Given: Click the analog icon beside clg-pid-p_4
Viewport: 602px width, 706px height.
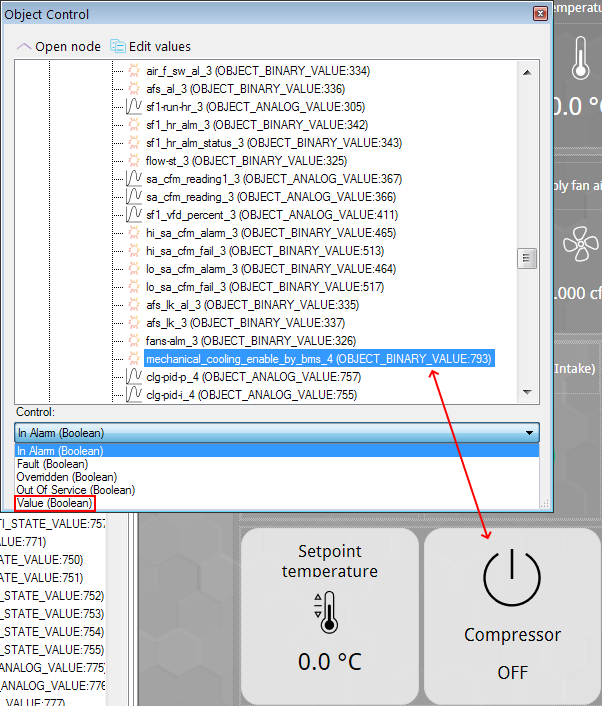Looking at the screenshot, I should 134,377.
